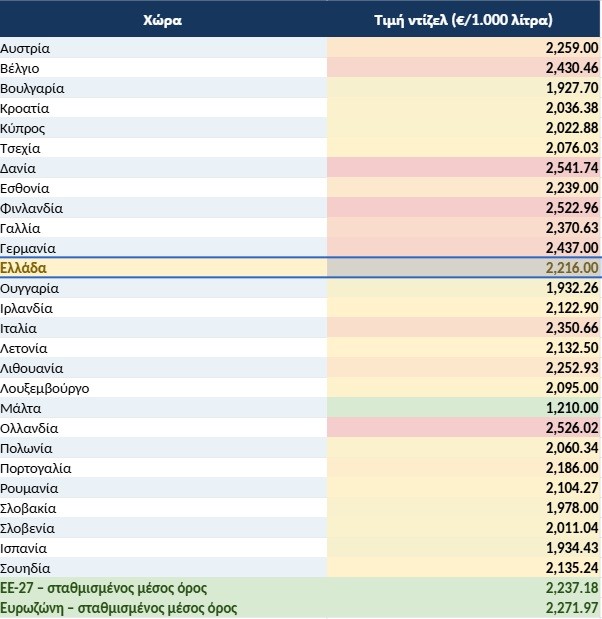Click Malta's green value 1,210.00

(x=572, y=408)
